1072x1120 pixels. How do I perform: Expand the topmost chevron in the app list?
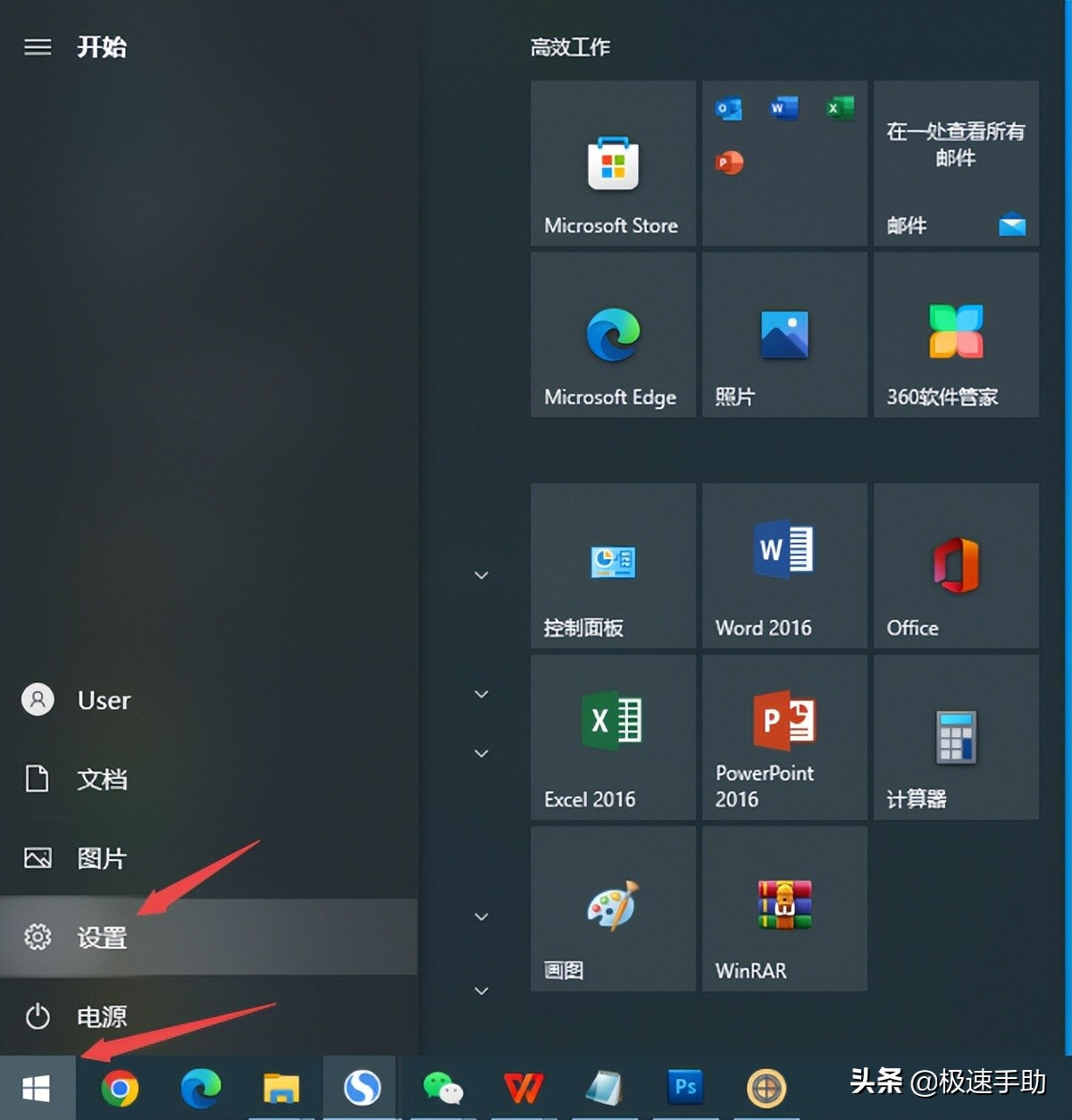coord(482,575)
